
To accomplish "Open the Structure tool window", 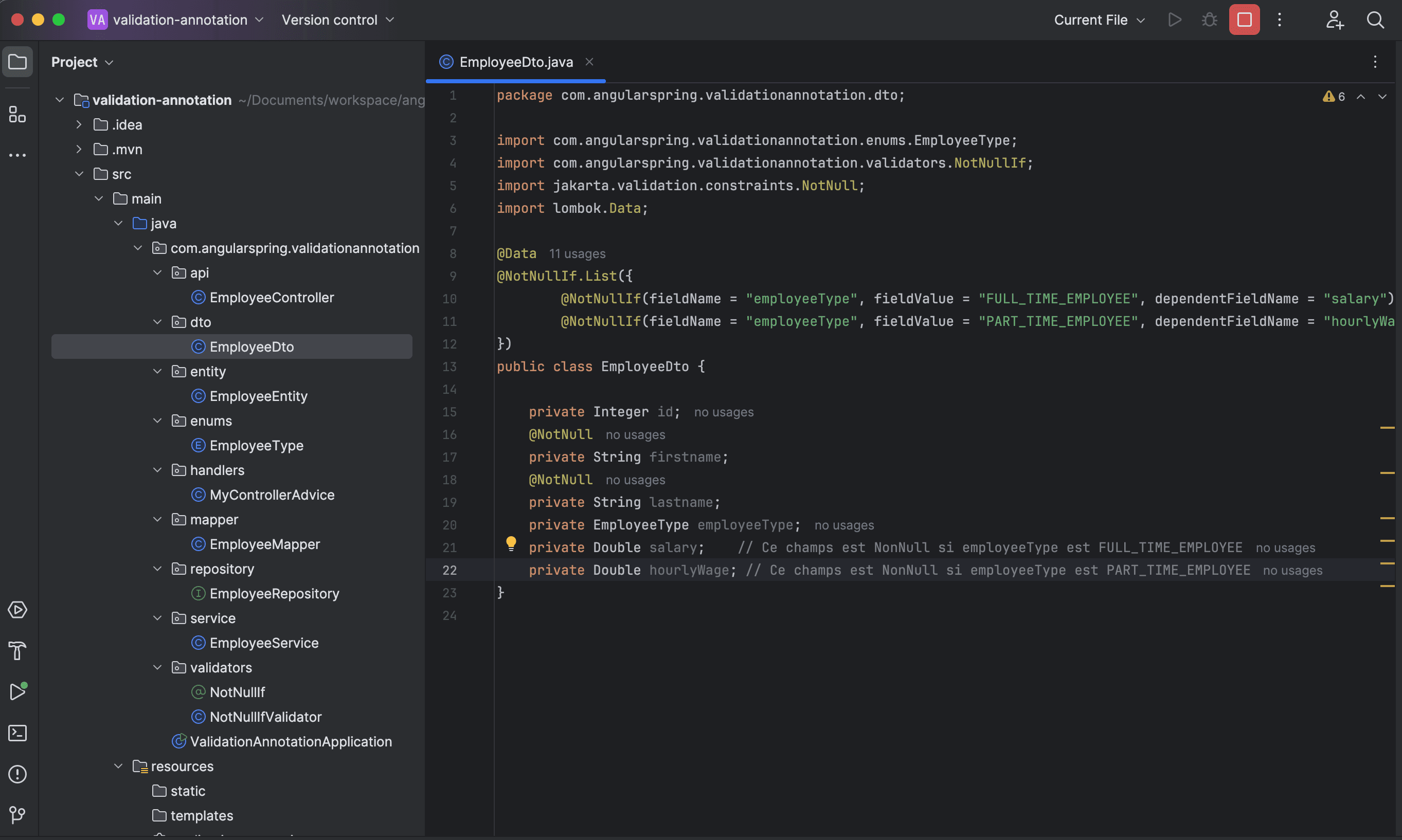I will [x=16, y=114].
